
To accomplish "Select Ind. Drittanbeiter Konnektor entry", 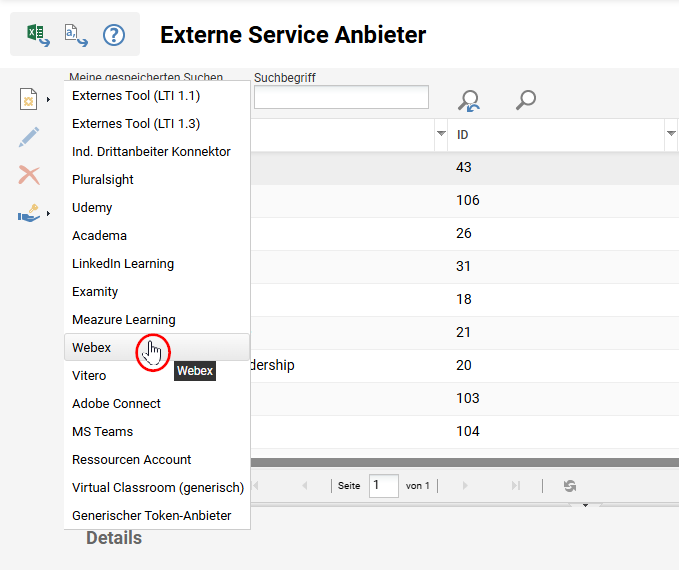I will pyautogui.click(x=157, y=152).
